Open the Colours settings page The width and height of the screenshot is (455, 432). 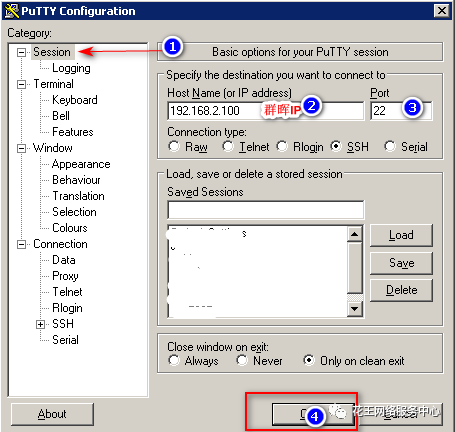click(70, 228)
